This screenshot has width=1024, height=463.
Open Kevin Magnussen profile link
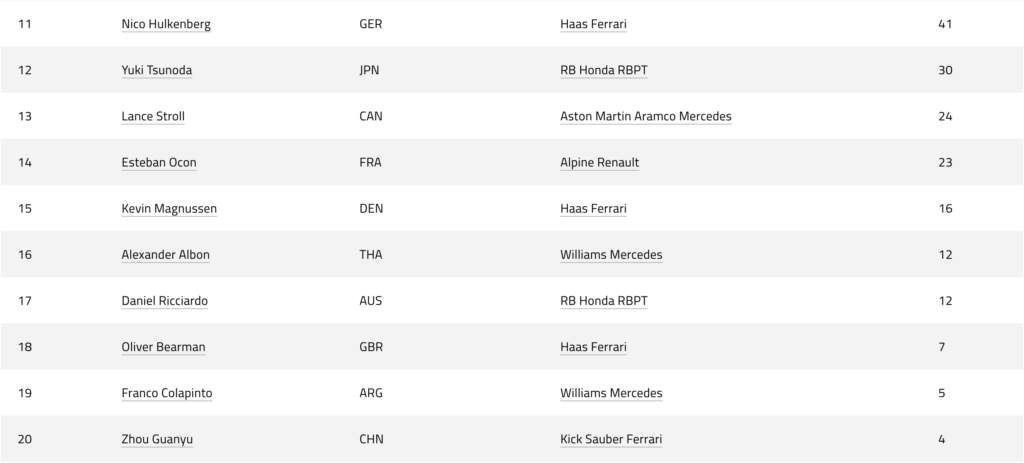coord(169,209)
